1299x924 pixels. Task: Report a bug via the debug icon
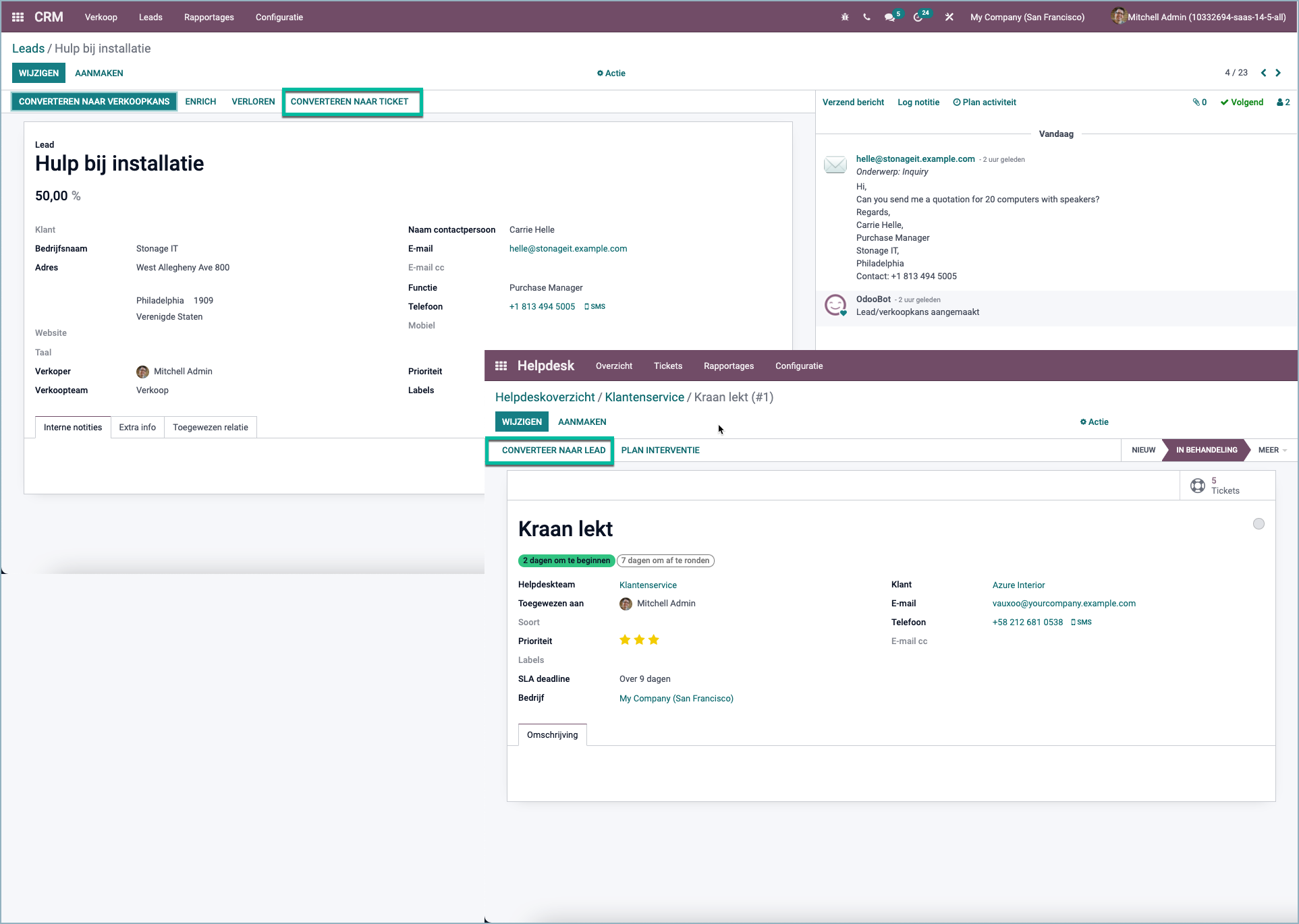(x=844, y=17)
